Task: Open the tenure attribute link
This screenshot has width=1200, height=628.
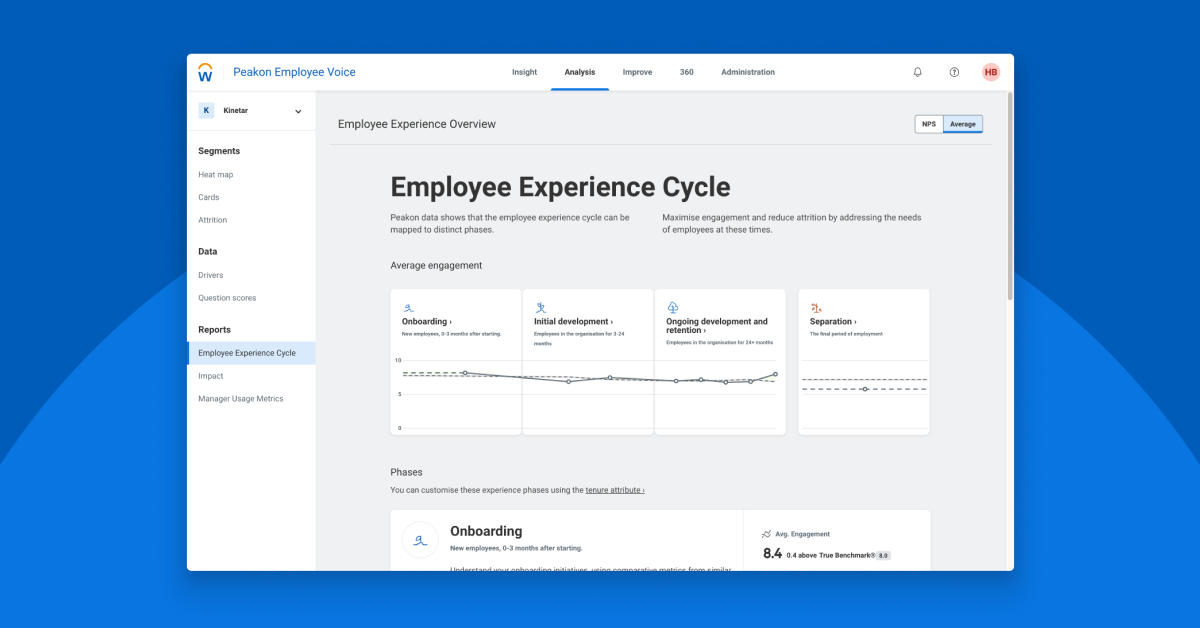Action: [614, 489]
